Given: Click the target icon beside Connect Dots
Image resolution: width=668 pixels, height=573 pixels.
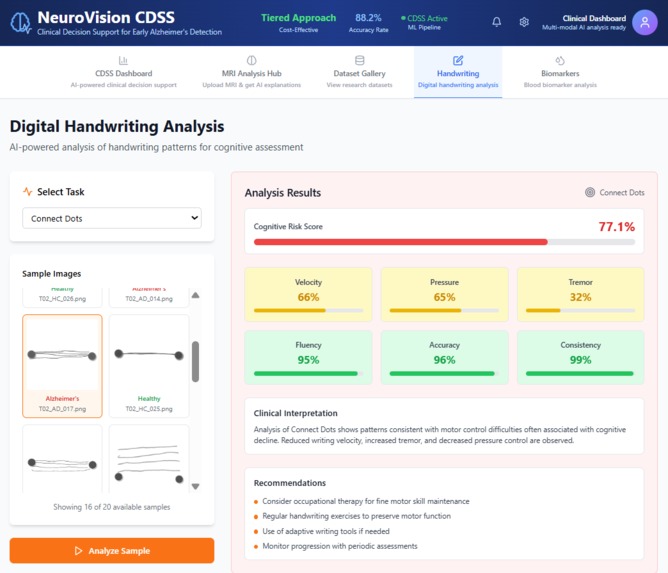Looking at the screenshot, I should 590,192.
